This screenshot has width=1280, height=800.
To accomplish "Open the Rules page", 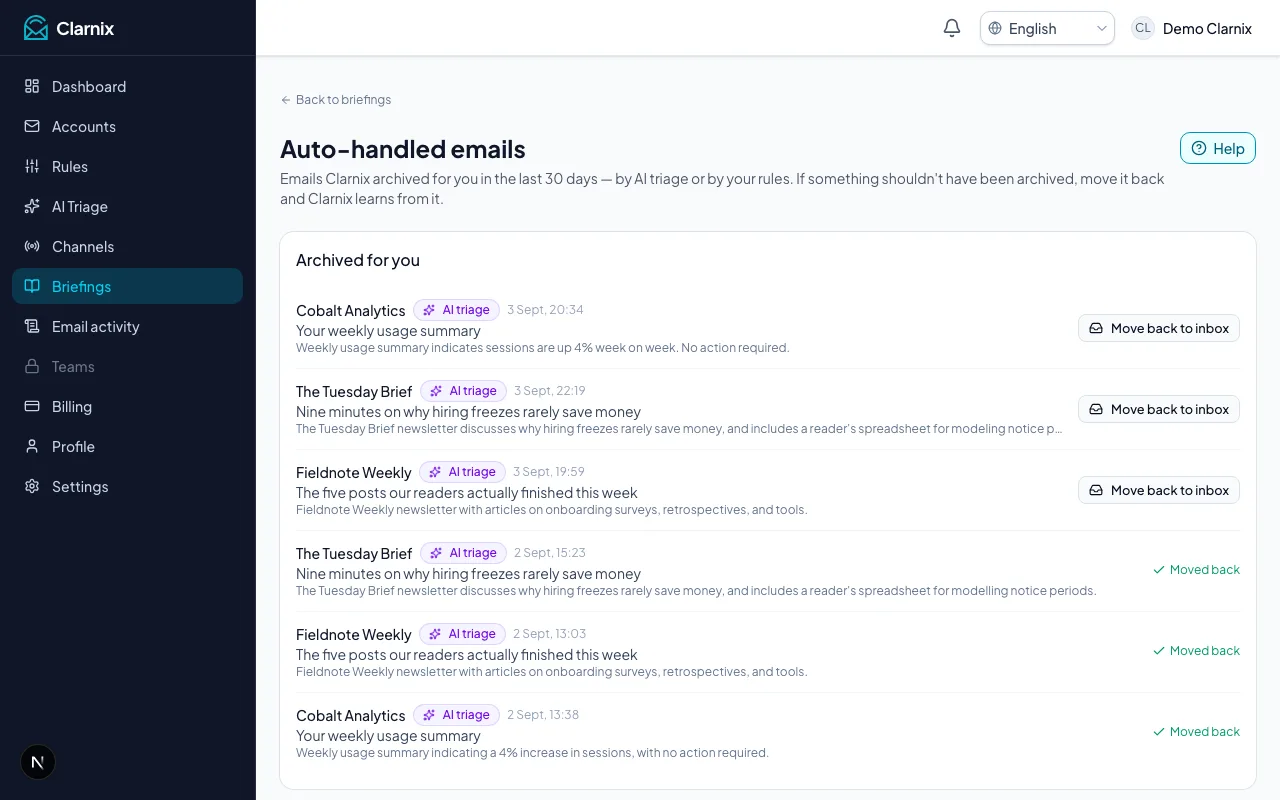I will tap(127, 166).
